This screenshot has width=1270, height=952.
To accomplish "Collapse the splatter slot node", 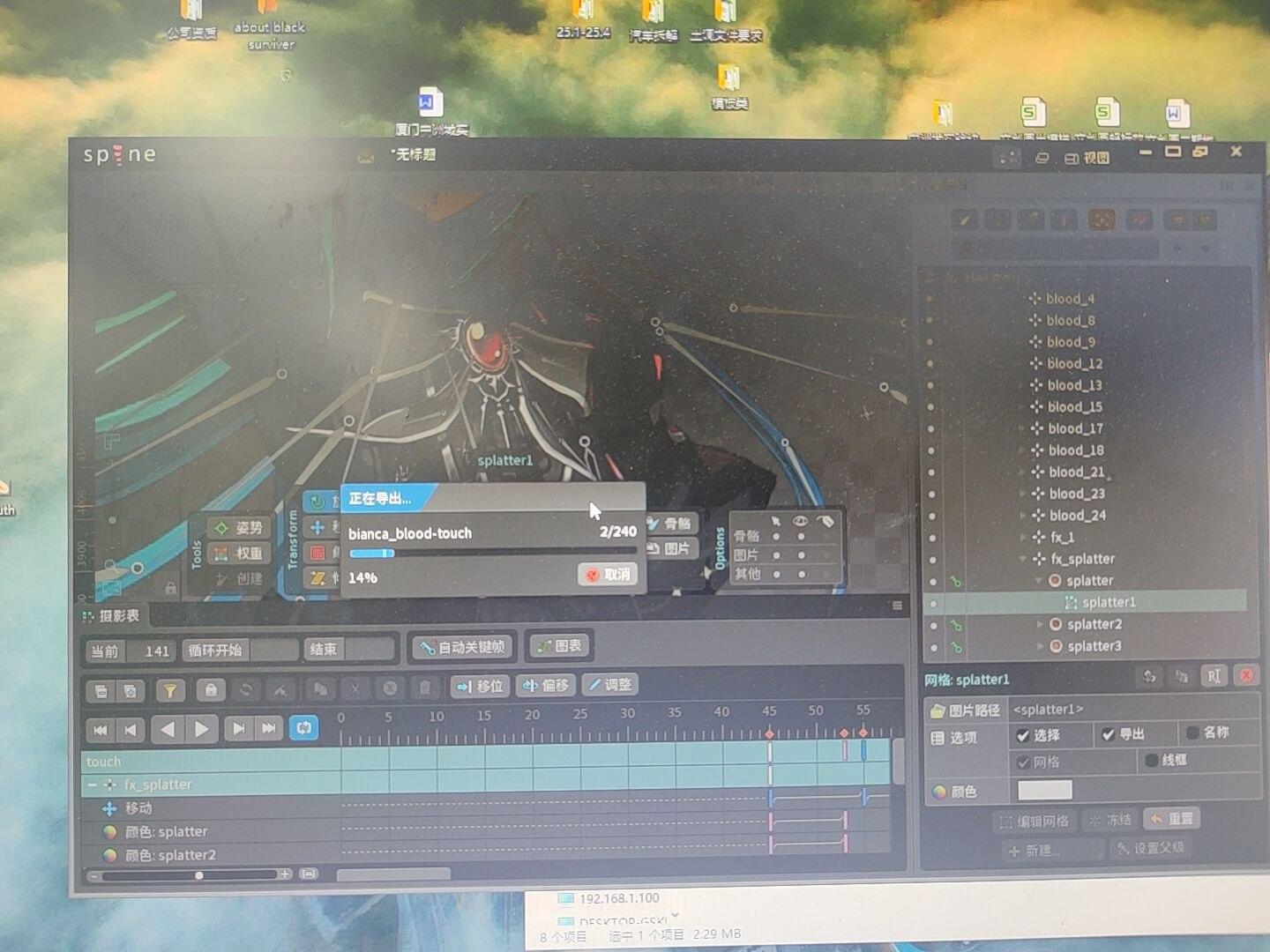I will click(1039, 580).
